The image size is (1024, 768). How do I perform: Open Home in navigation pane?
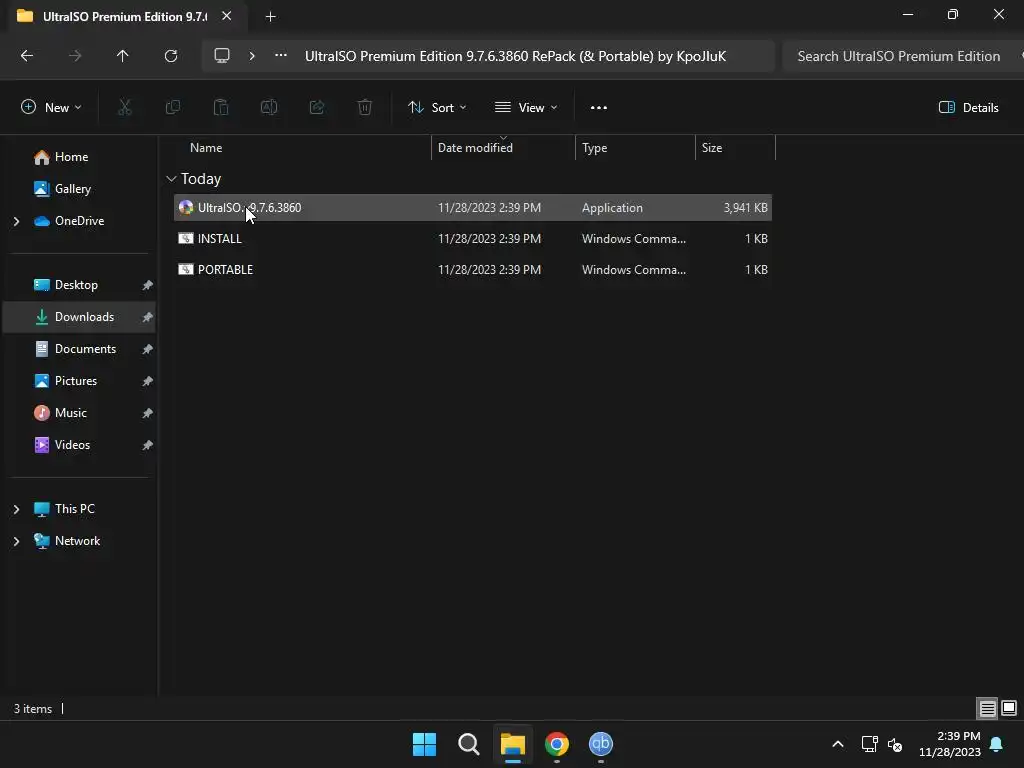click(71, 157)
